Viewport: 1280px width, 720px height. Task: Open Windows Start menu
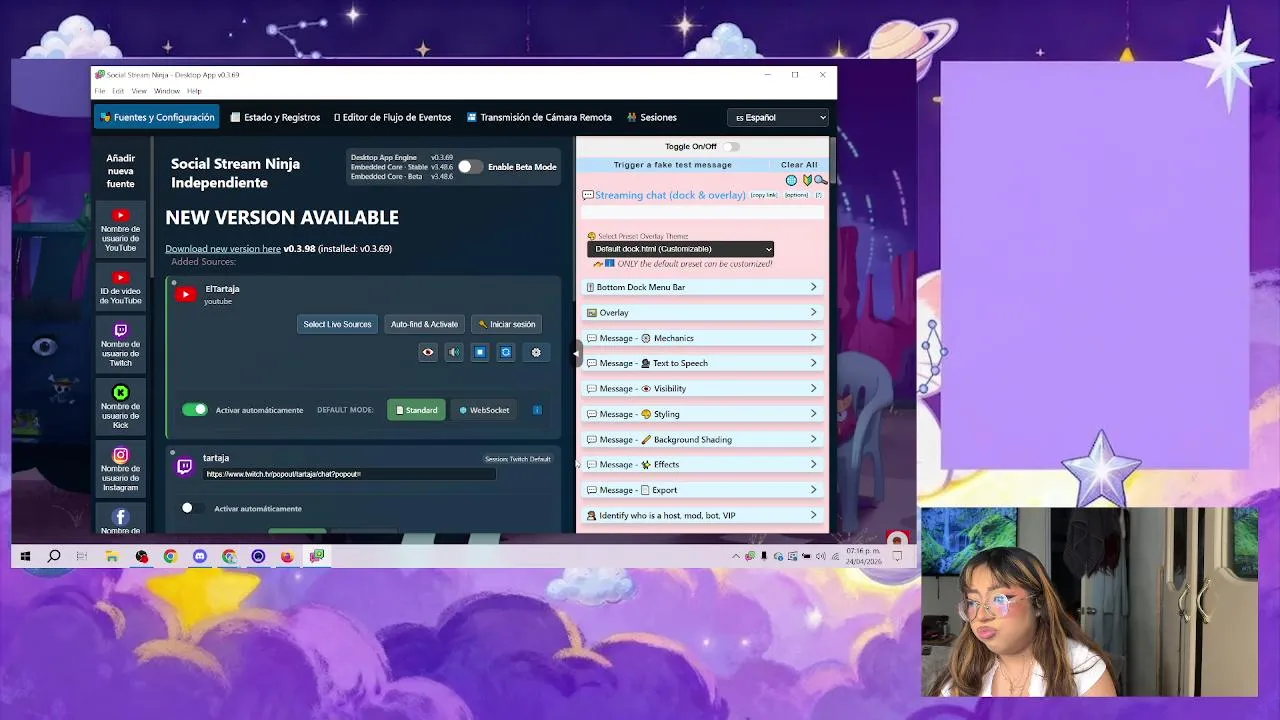point(25,556)
